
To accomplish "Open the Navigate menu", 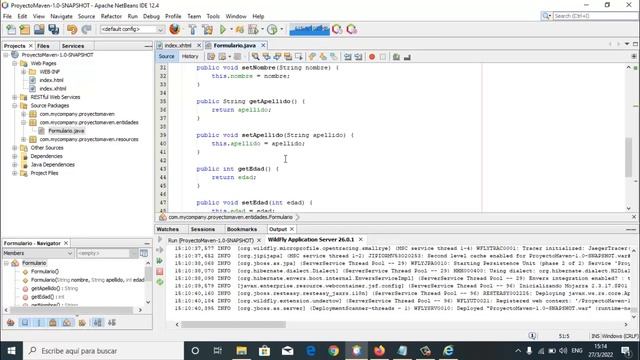I will pos(61,16).
